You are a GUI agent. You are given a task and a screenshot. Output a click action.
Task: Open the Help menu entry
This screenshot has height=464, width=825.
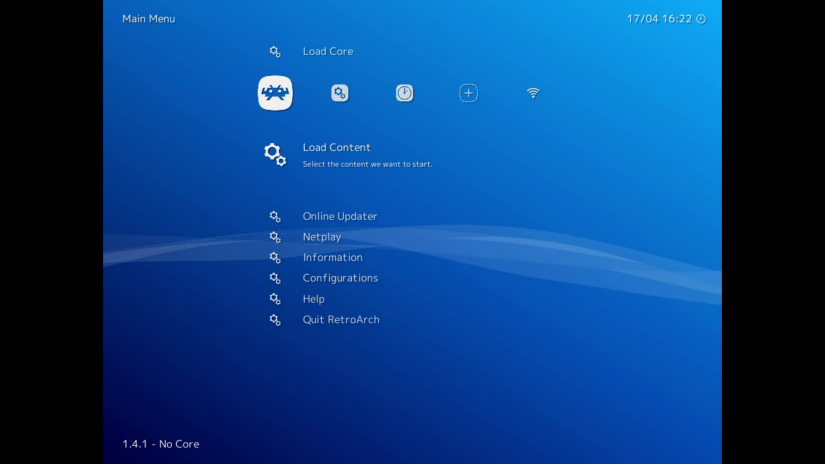[x=314, y=299]
